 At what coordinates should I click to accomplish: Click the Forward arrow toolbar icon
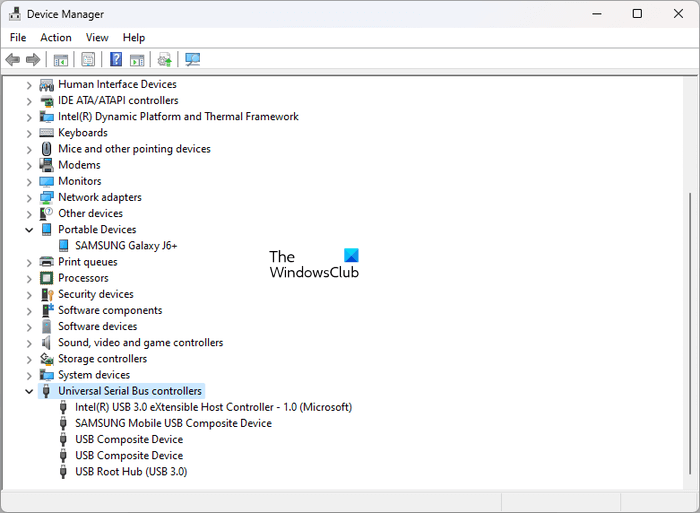pyautogui.click(x=33, y=59)
